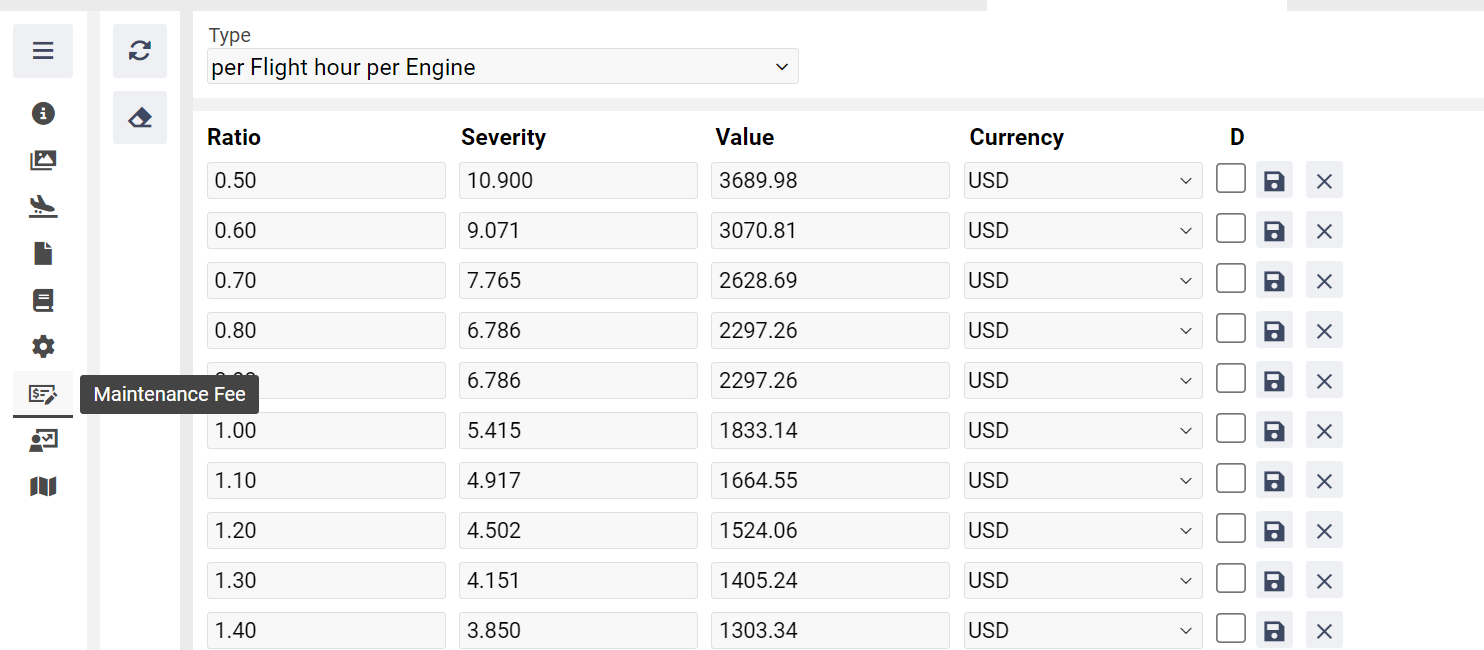Toggle D checkbox for ratio 0.70 row

coord(1230,279)
